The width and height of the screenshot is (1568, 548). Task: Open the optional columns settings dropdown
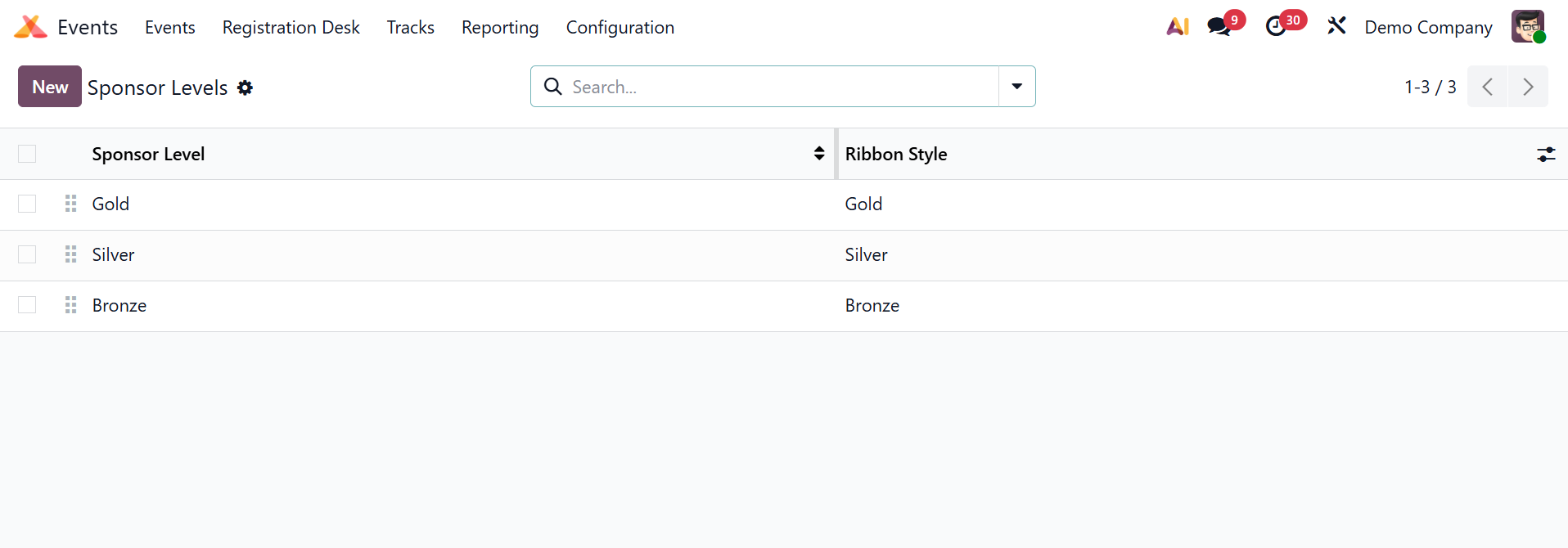pos(1545,154)
